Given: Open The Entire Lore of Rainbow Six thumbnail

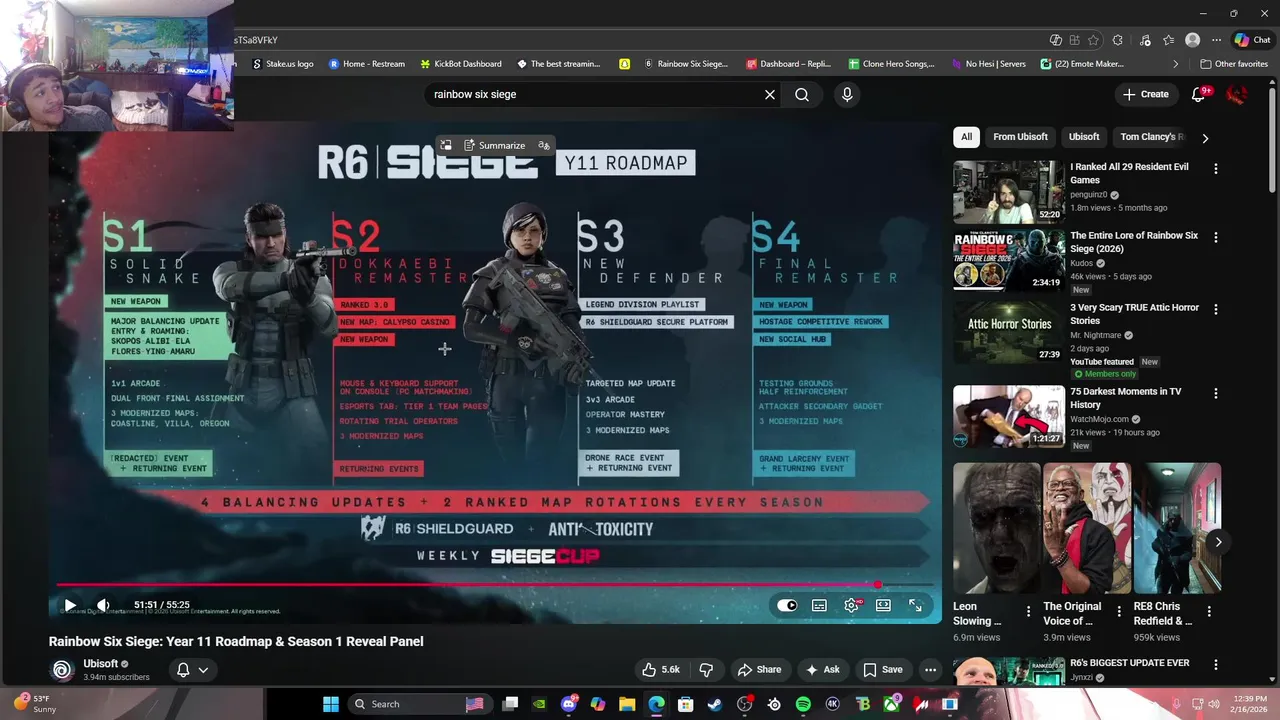Looking at the screenshot, I should [x=1008, y=260].
